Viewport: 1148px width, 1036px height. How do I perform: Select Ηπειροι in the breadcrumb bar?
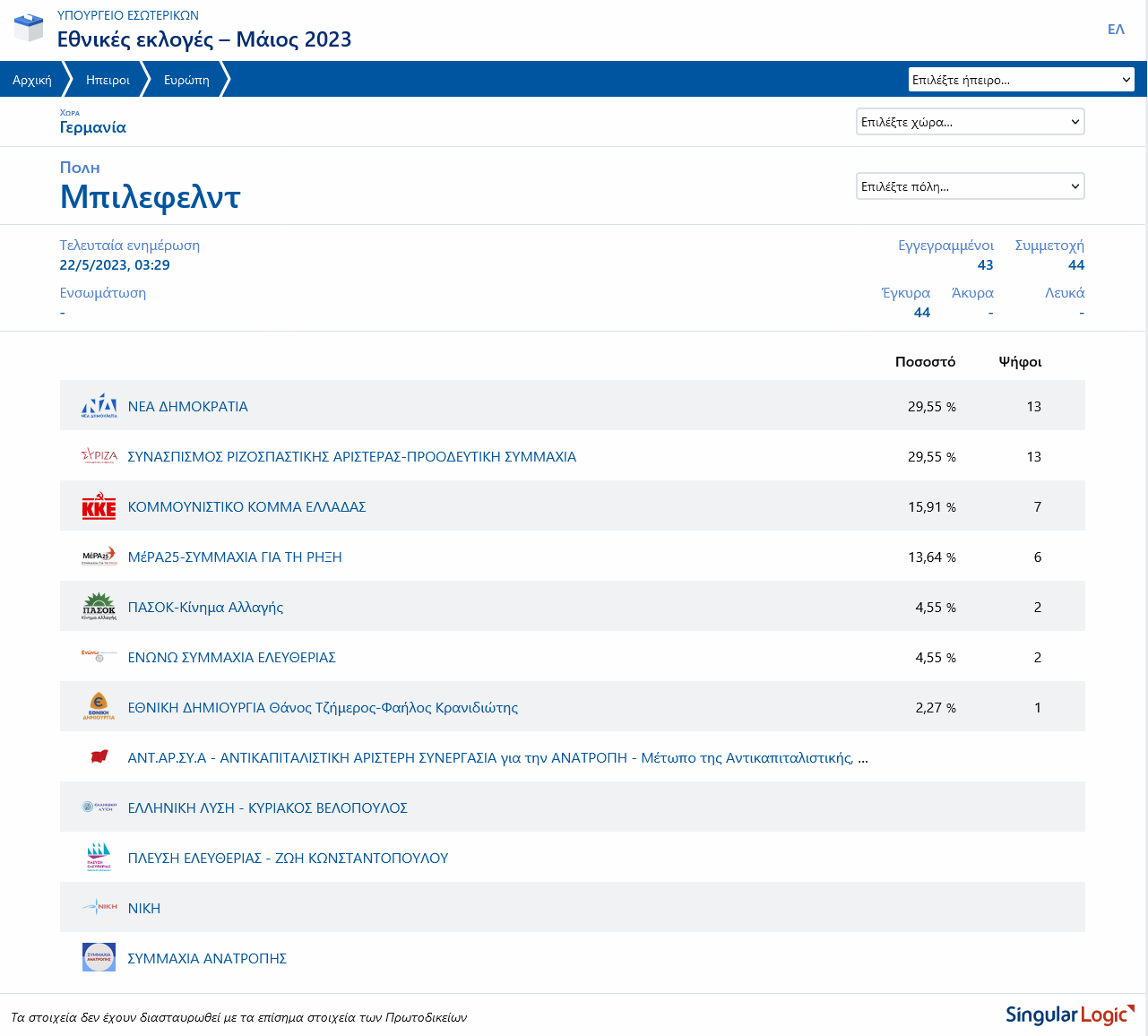coord(108,80)
